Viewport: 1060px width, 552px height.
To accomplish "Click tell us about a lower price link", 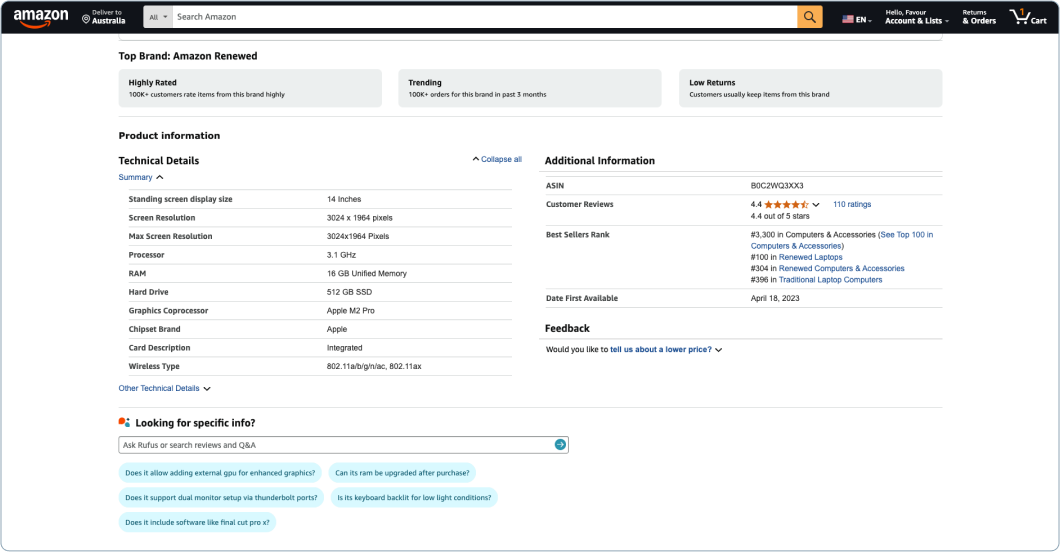I will tap(660, 350).
